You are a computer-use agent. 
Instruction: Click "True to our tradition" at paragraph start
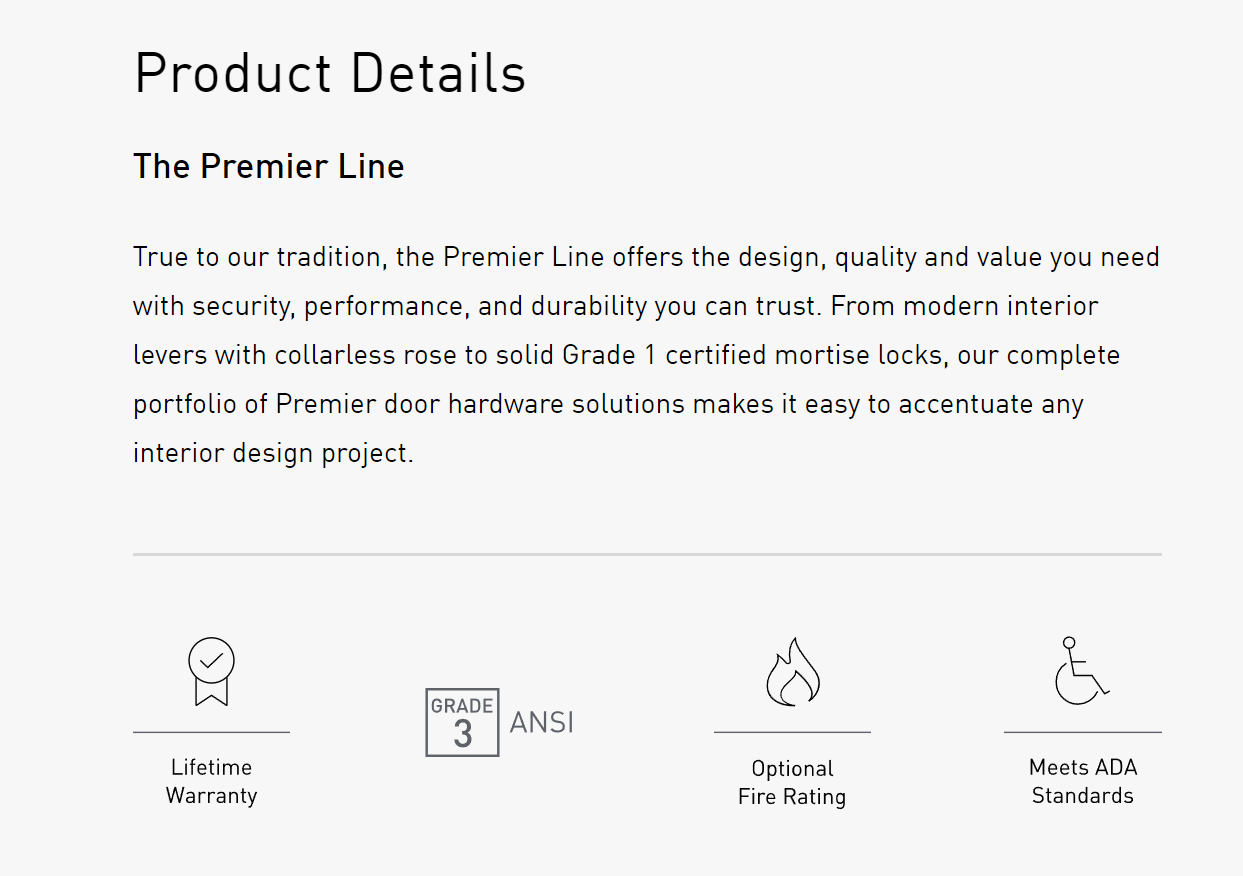pyautogui.click(x=258, y=257)
